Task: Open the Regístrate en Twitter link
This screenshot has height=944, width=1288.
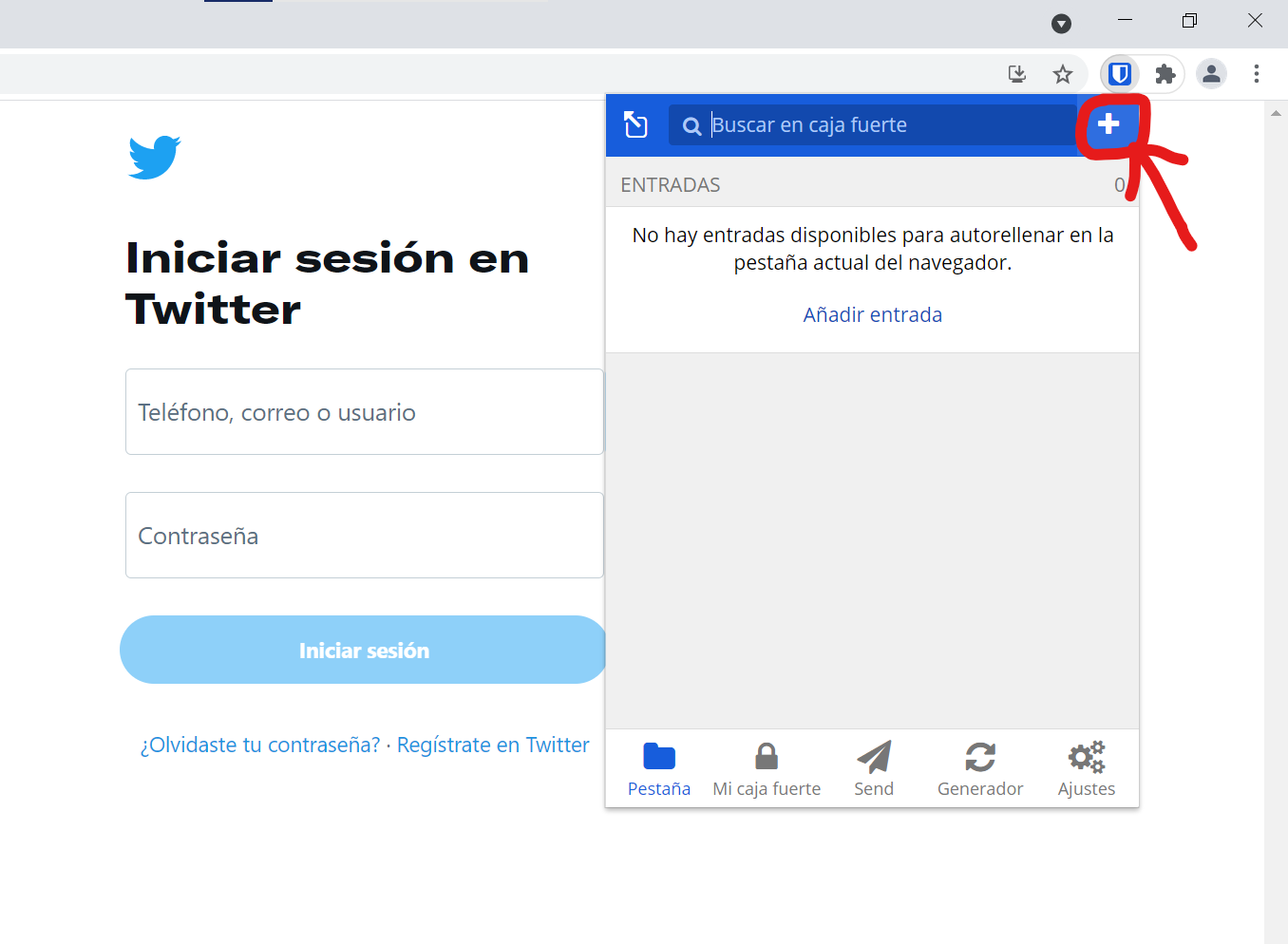Action: pos(493,745)
